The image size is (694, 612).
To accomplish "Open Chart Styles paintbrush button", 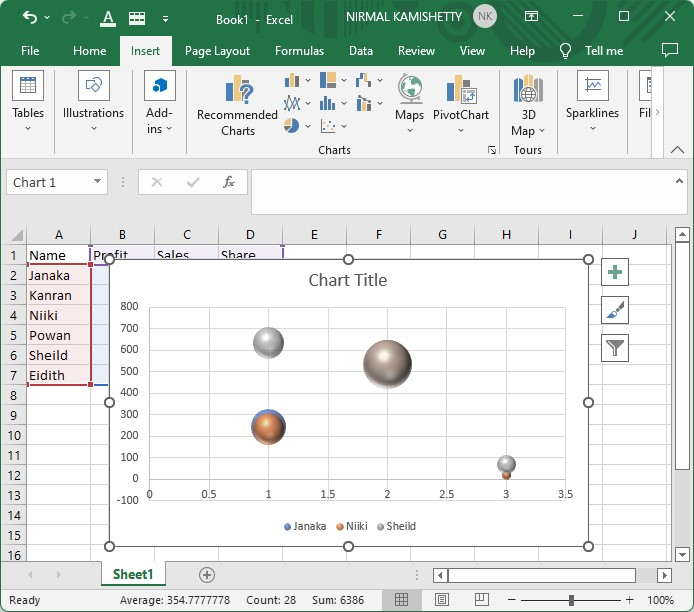I will [615, 310].
